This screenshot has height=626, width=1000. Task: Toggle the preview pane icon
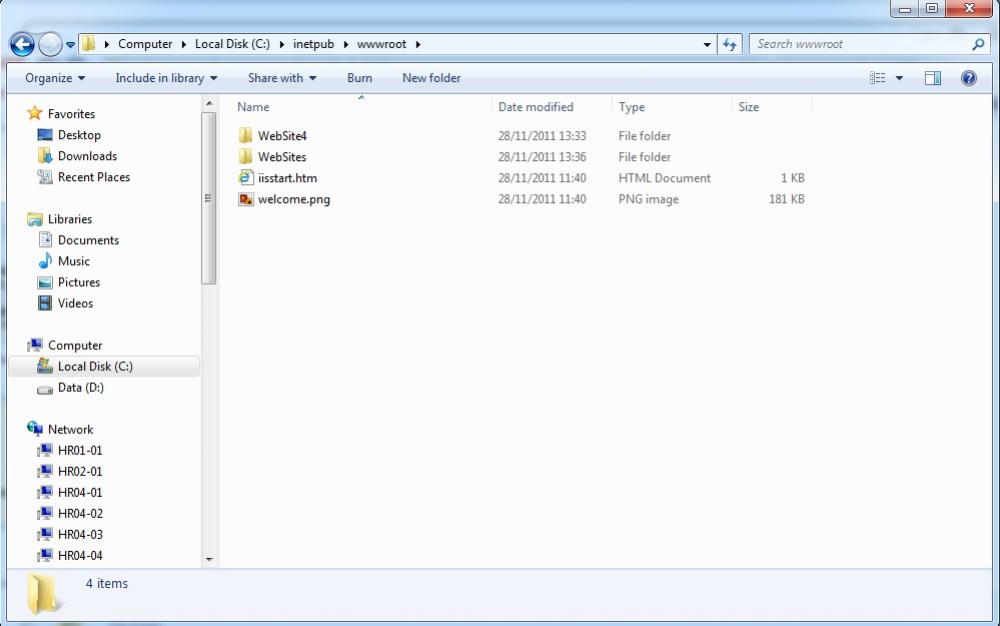[933, 78]
